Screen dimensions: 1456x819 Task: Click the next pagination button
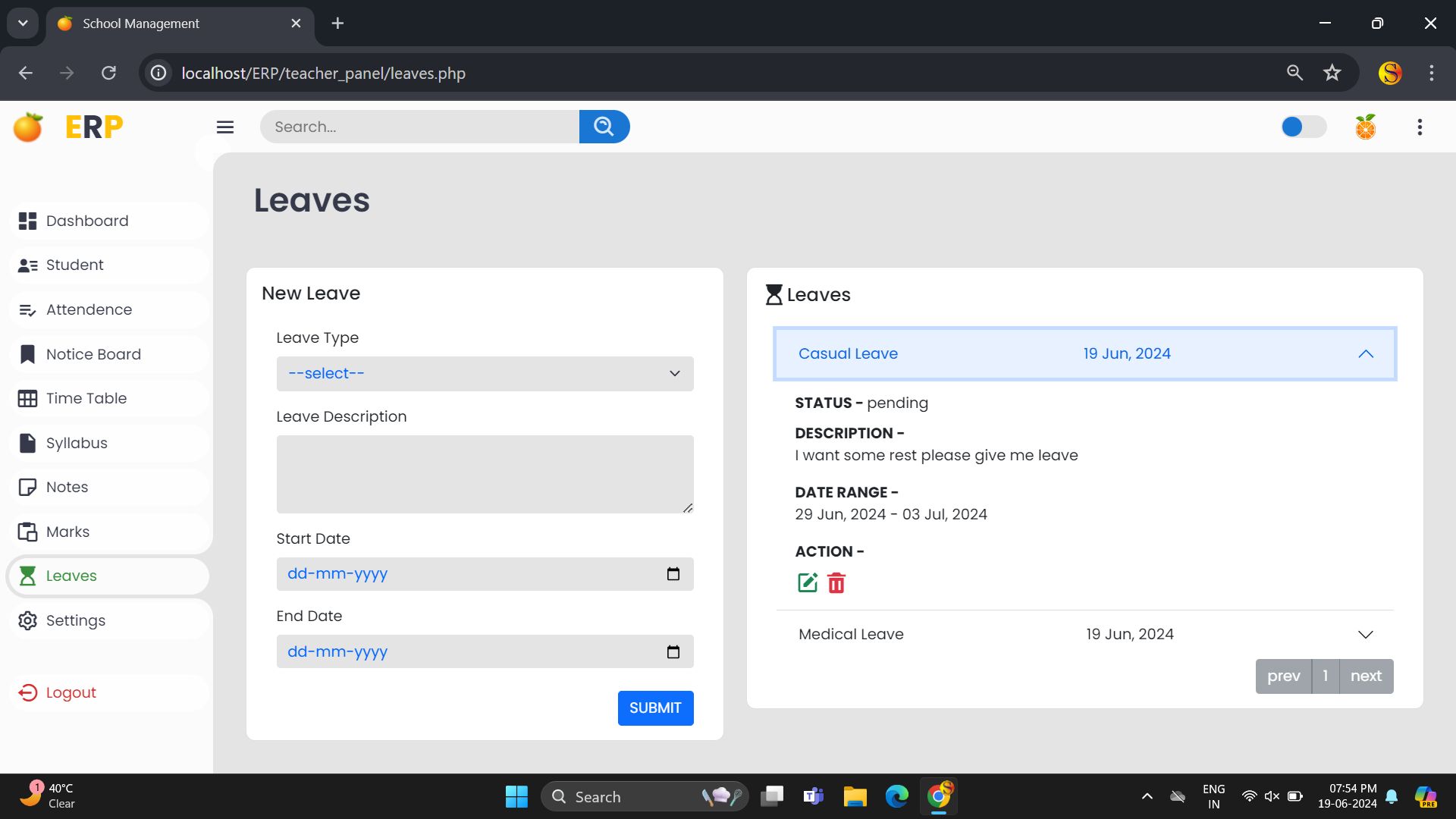pos(1366,676)
